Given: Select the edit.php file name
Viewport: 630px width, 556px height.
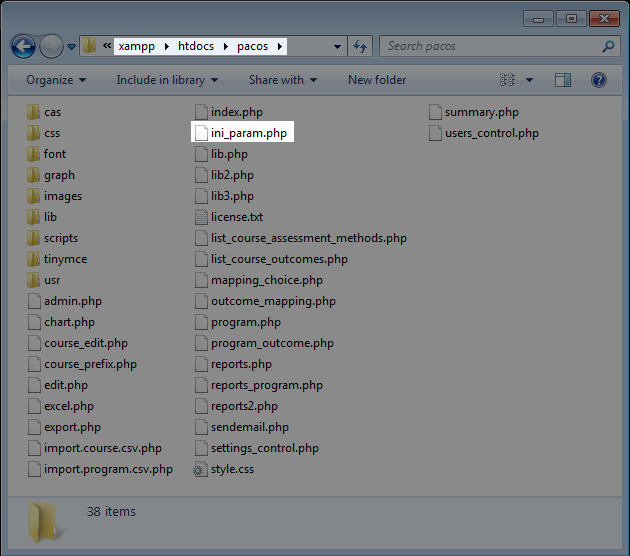Looking at the screenshot, I should tap(66, 385).
